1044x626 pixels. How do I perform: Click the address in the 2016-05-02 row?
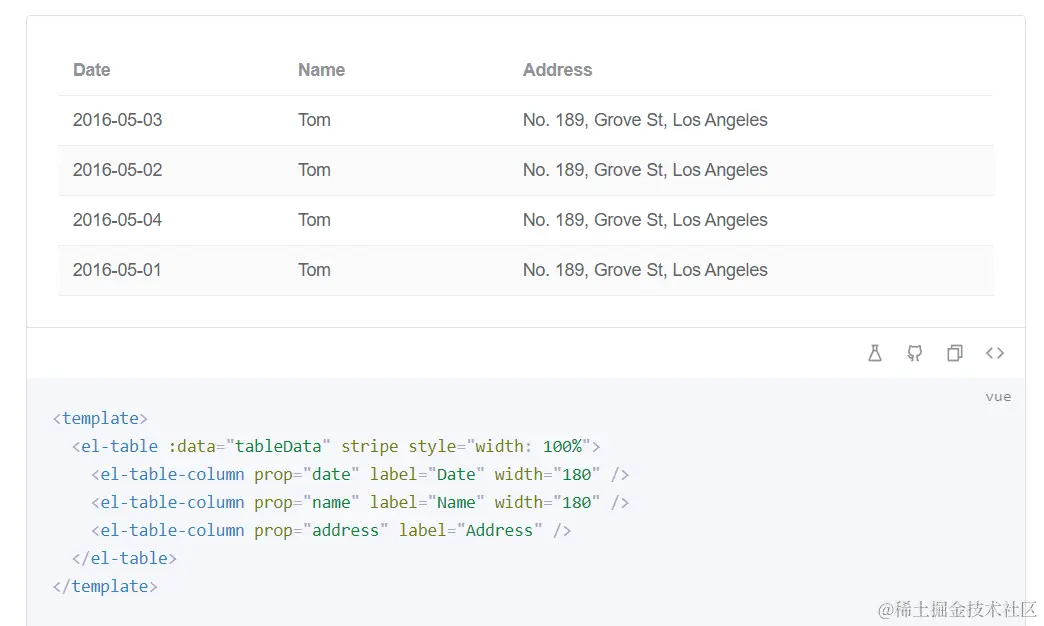(x=645, y=170)
